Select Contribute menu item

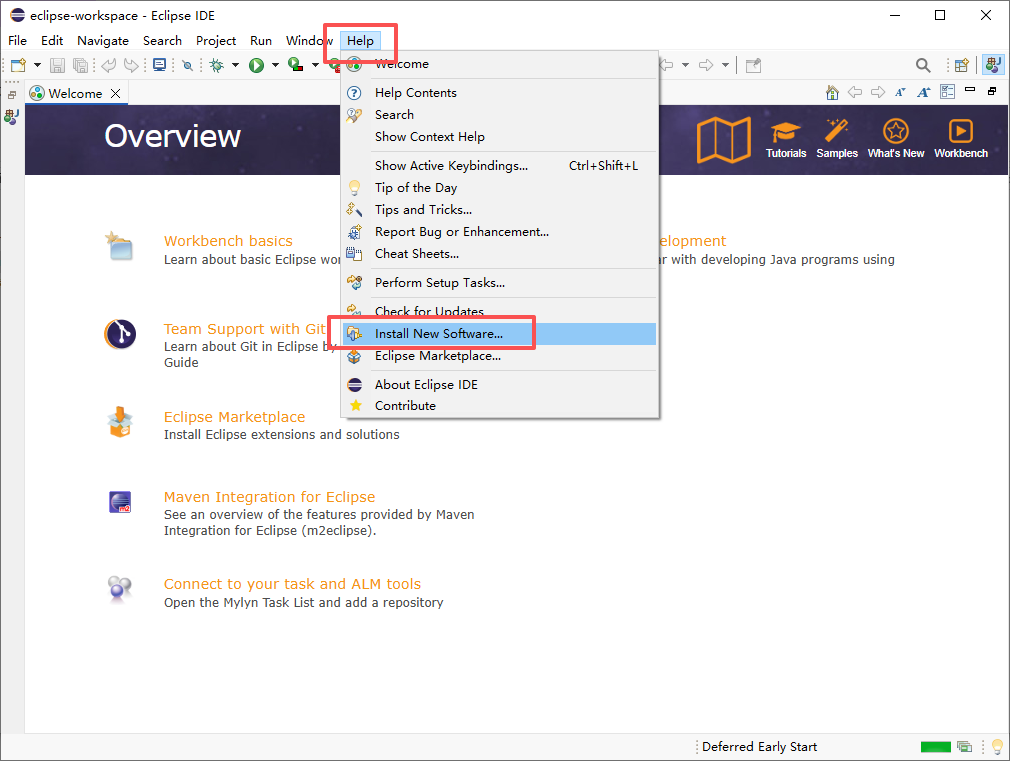point(499,405)
